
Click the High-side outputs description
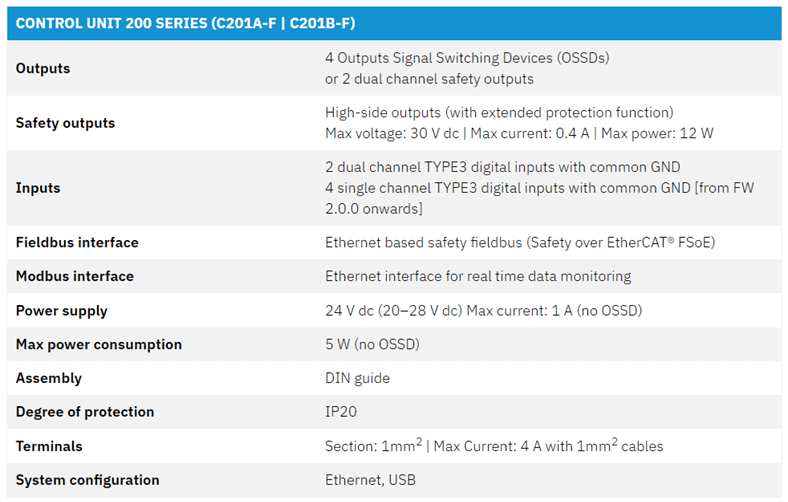(499, 112)
